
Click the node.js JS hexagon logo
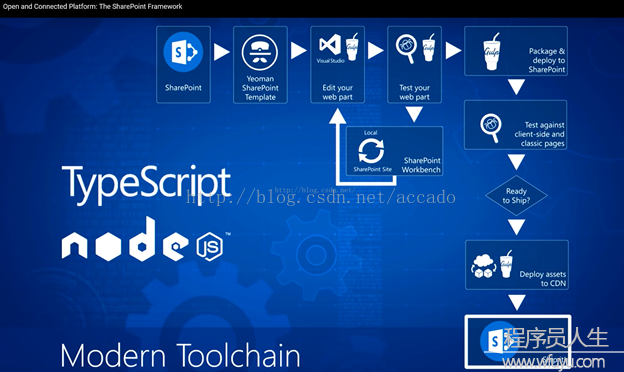pyautogui.click(x=209, y=246)
